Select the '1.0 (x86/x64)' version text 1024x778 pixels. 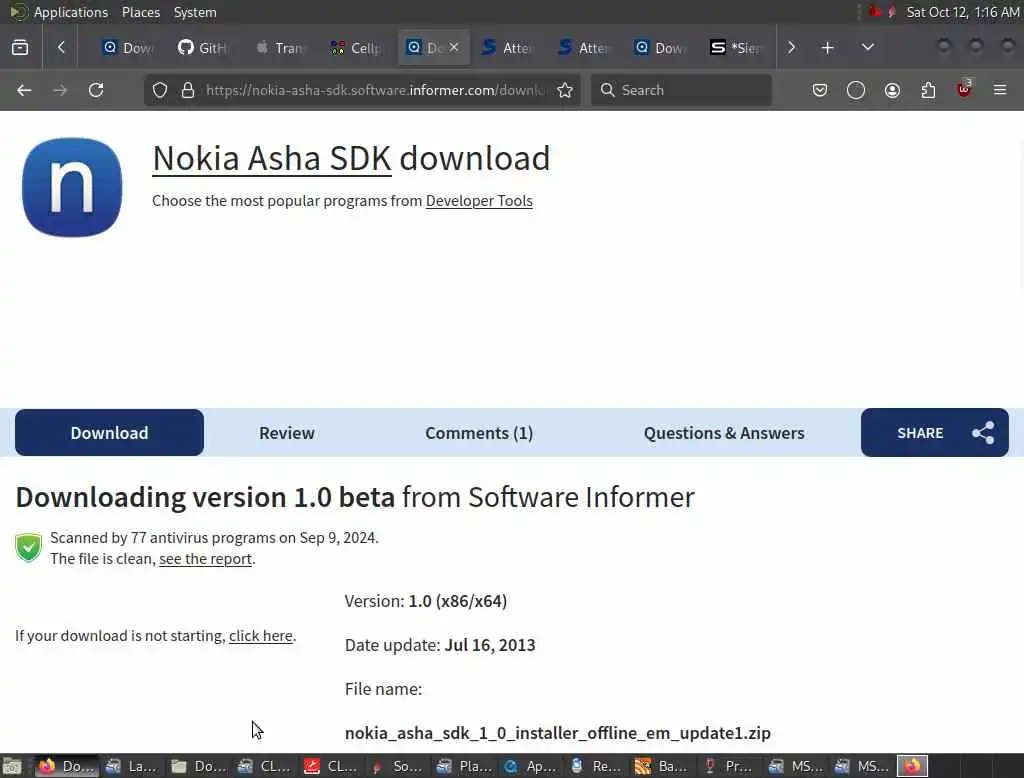[x=458, y=601]
